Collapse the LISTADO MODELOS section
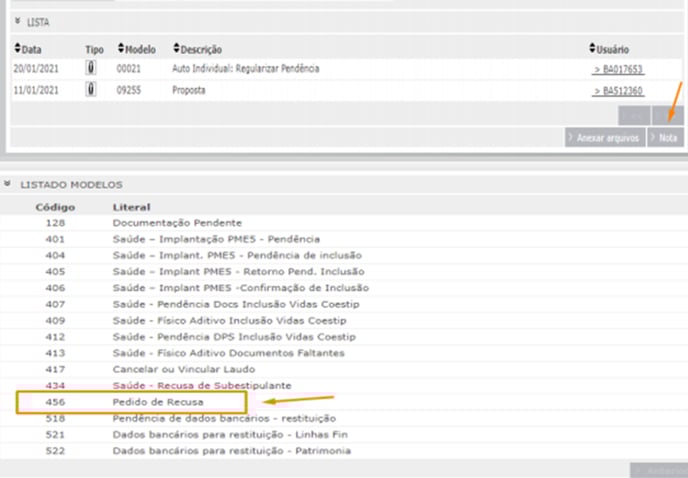 (8, 185)
